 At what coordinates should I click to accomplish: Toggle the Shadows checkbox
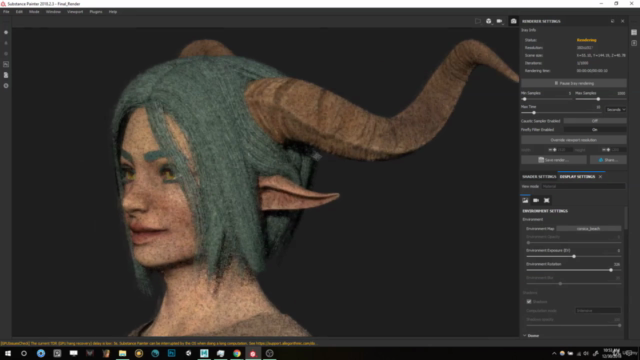[x=529, y=302]
